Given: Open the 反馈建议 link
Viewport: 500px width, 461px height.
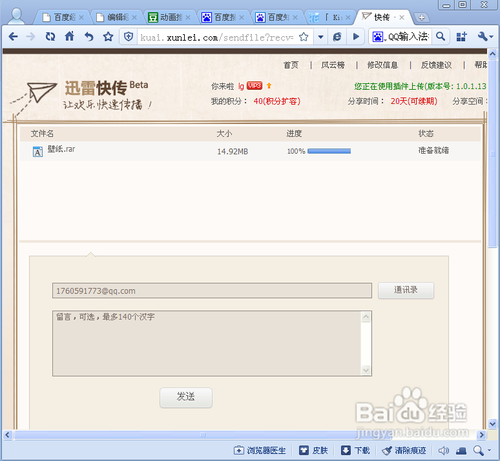Looking at the screenshot, I should 436,65.
